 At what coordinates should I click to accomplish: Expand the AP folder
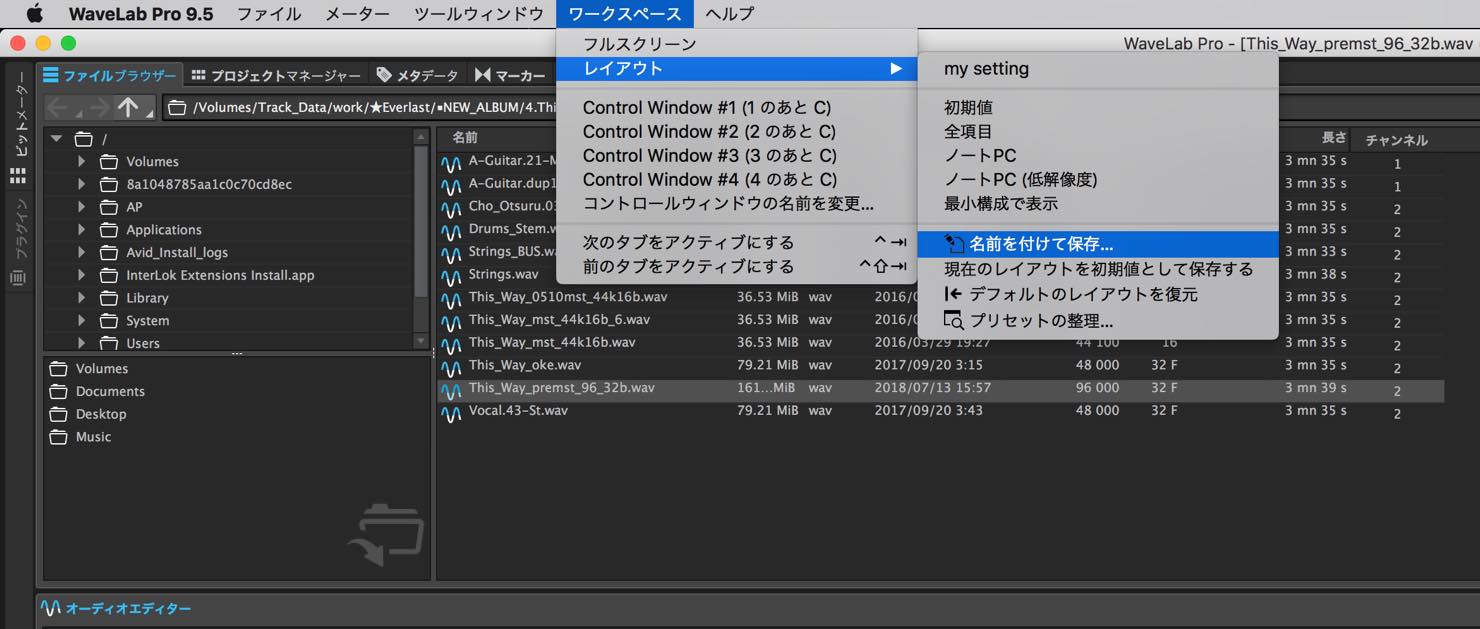pos(82,207)
